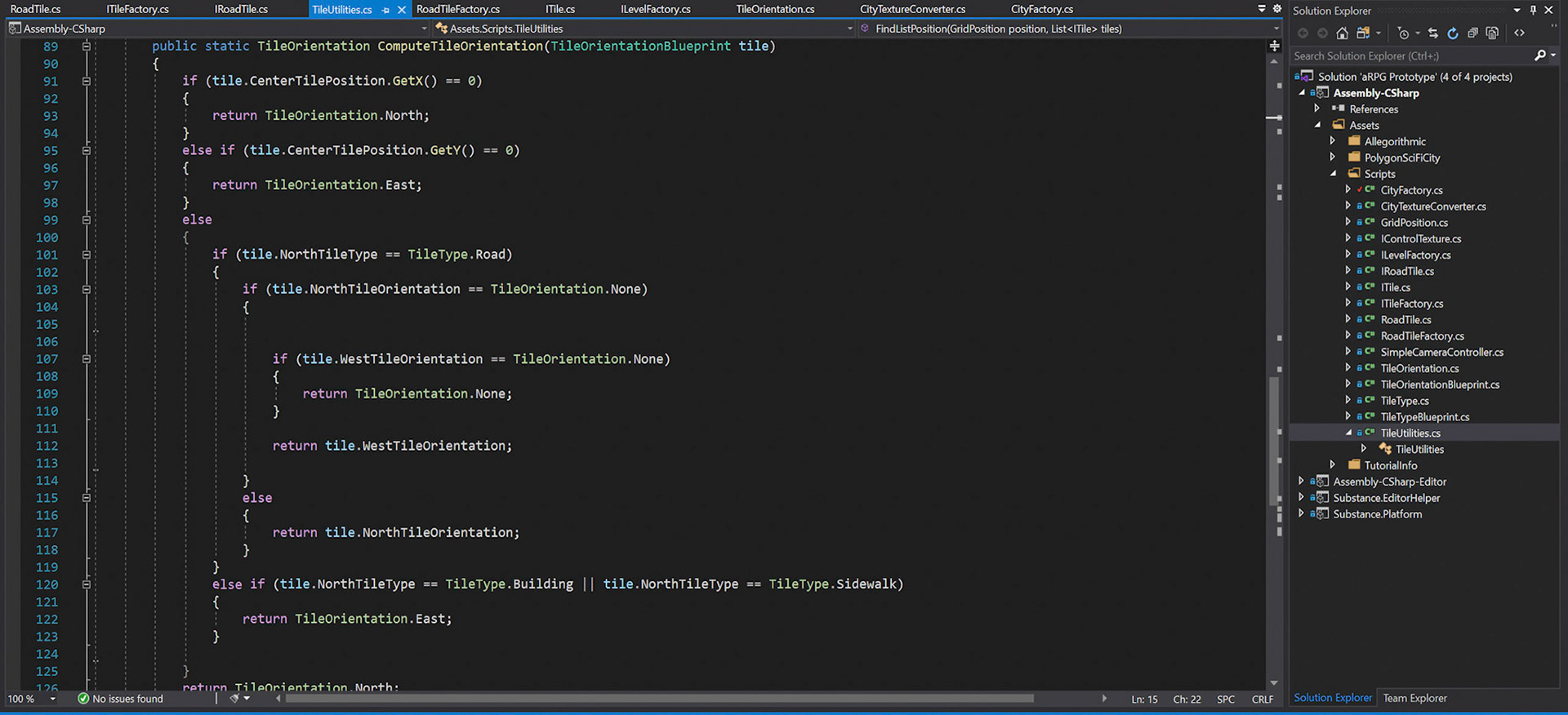Click in the Search Solution Explorer field

pyautogui.click(x=1411, y=56)
